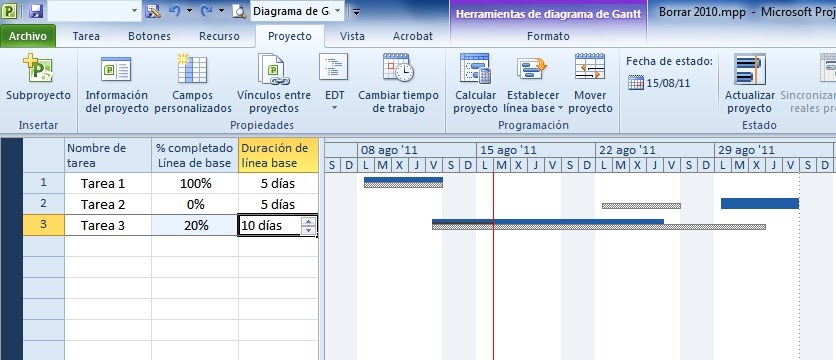Select the Nombre de tarea column header
Screen dimensions: 836x360
pyautogui.click(x=108, y=155)
